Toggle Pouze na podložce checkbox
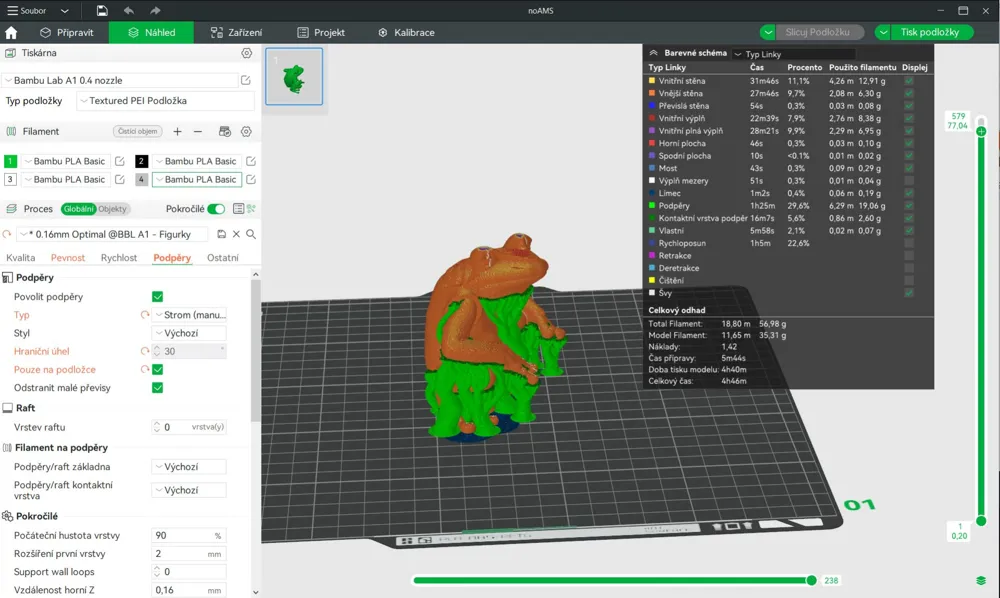This screenshot has height=598, width=1000. (x=158, y=369)
